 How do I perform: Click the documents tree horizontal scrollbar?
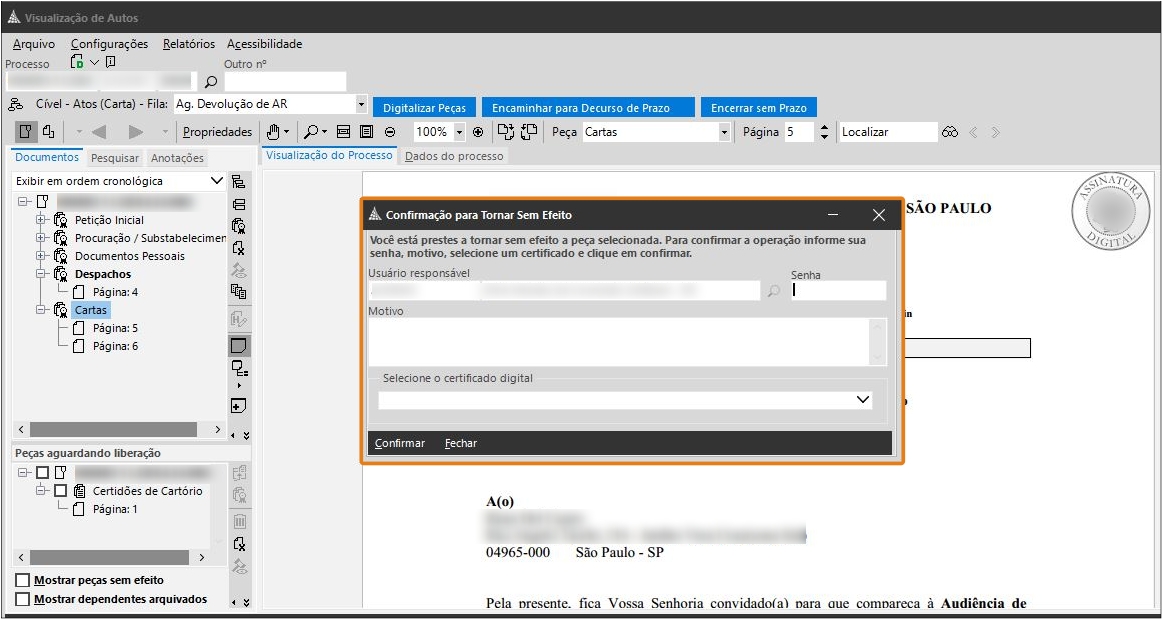[110, 429]
